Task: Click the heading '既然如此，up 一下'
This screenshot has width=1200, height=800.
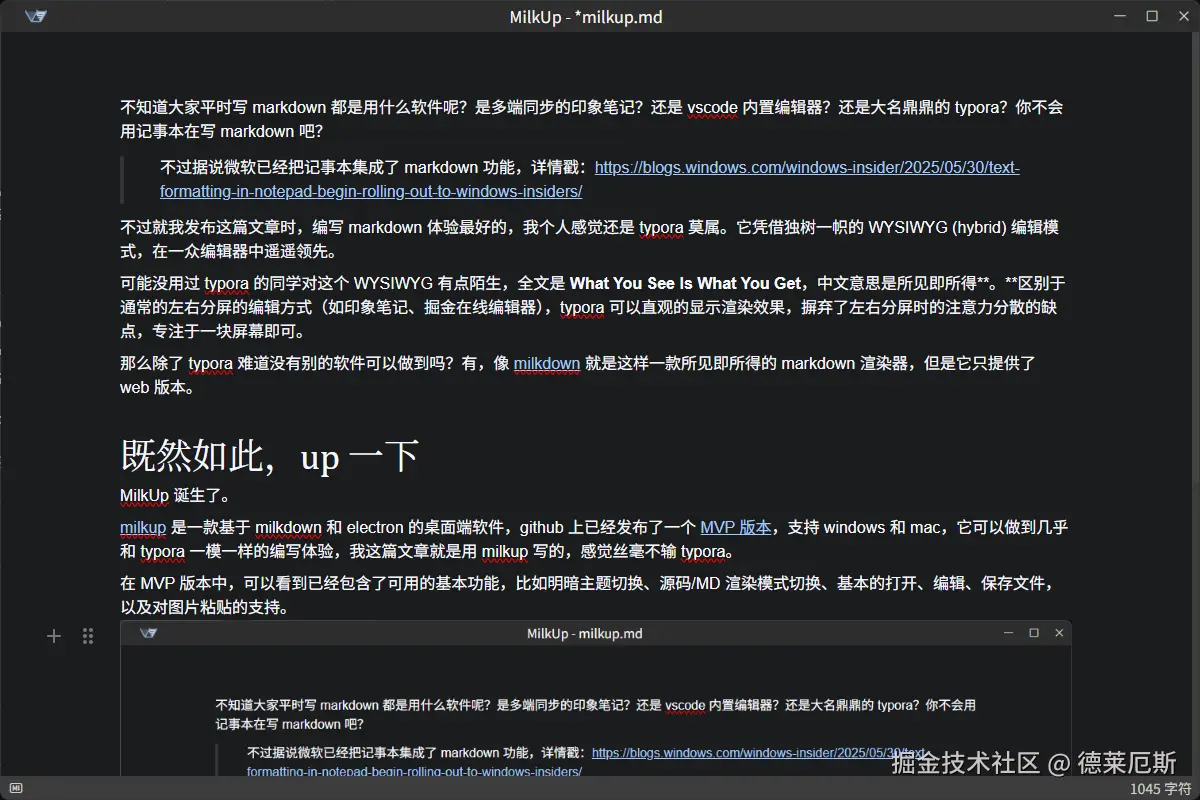Action: click(x=269, y=456)
